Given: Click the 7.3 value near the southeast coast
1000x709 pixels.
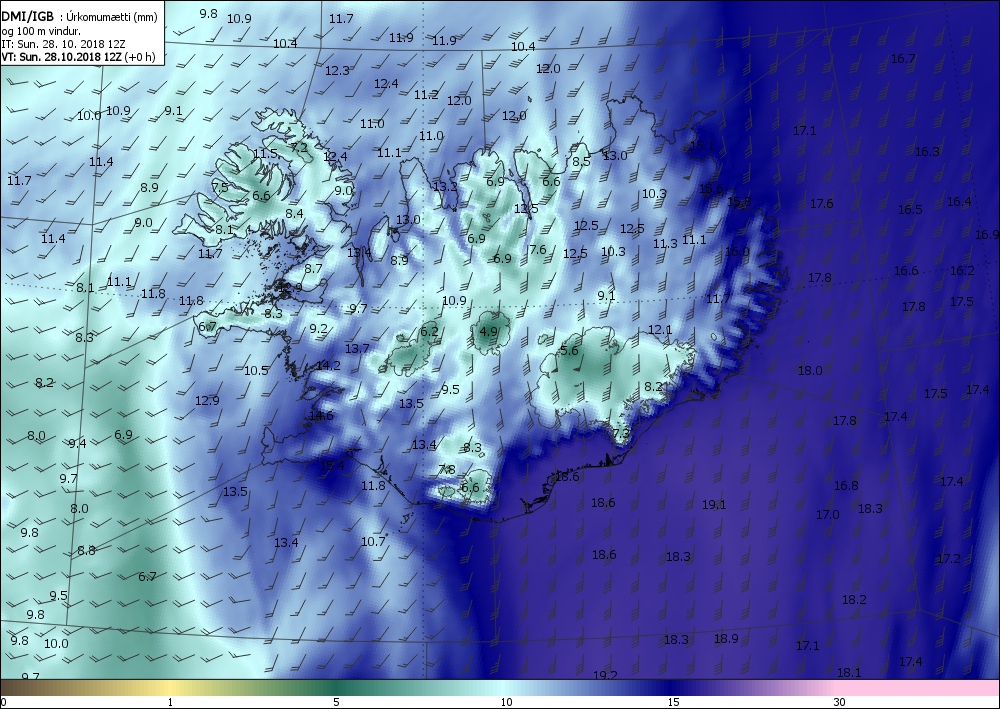Looking at the screenshot, I should 621,434.
